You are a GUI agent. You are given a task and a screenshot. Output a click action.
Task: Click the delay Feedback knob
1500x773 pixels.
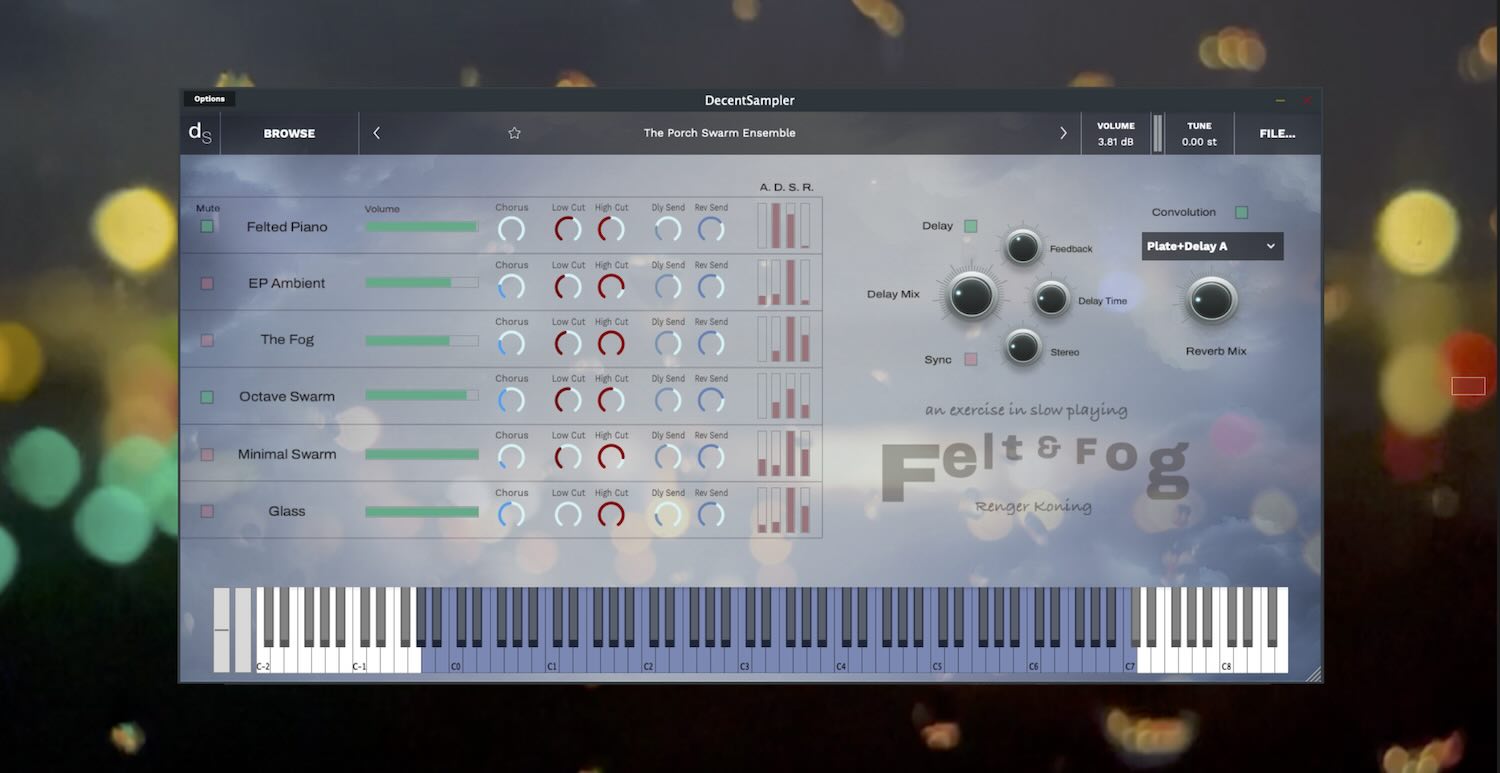coord(1023,246)
